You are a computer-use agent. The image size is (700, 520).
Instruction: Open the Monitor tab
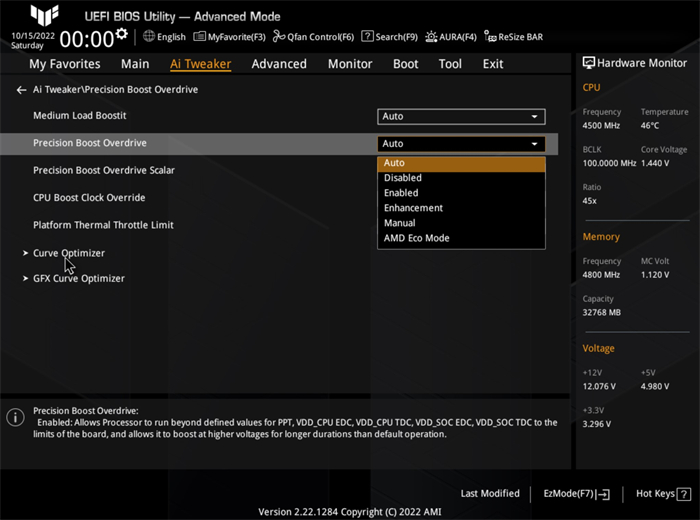[x=350, y=64]
